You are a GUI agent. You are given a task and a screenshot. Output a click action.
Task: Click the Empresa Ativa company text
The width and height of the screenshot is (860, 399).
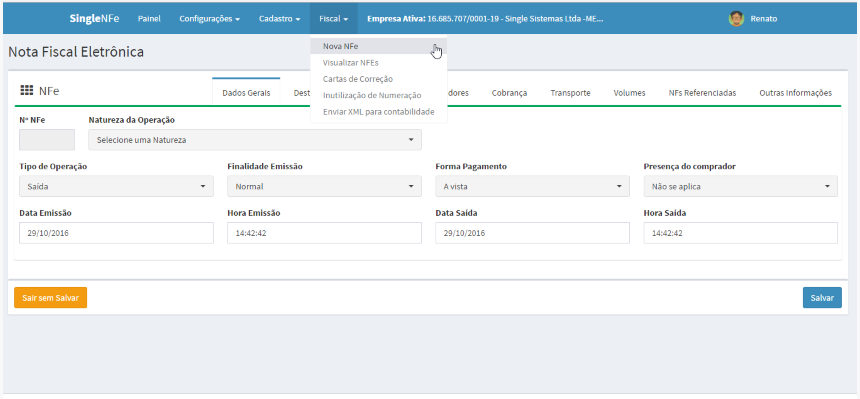tap(485, 19)
